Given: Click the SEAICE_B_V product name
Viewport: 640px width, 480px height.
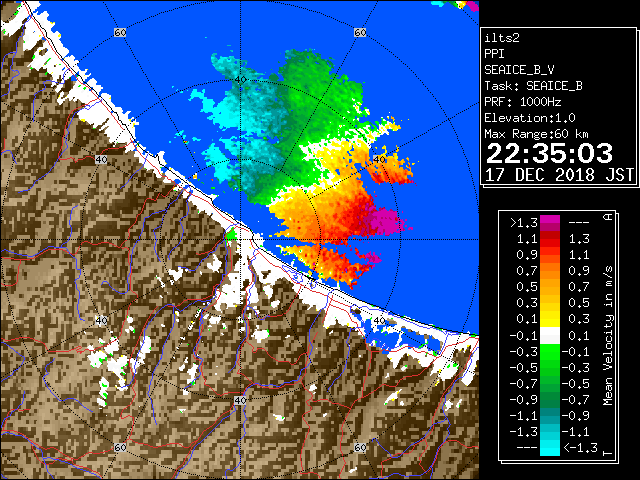Looking at the screenshot, I should click(519, 70).
